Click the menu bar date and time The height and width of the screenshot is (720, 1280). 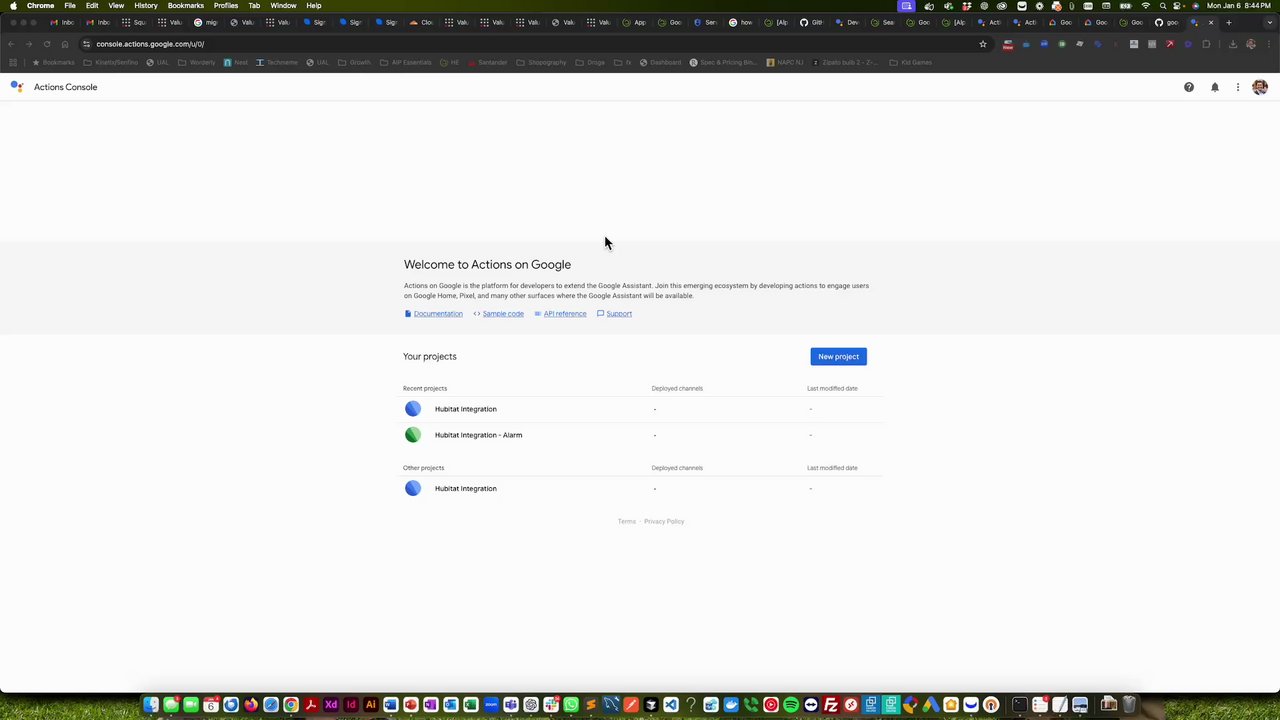1239,6
